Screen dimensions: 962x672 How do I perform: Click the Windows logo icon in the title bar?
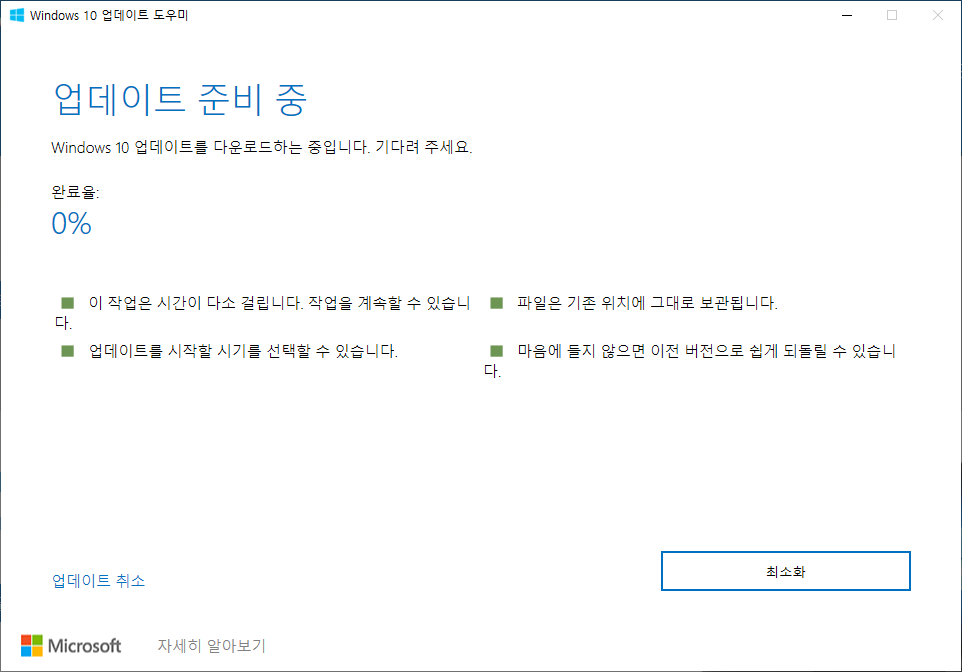coord(17,15)
